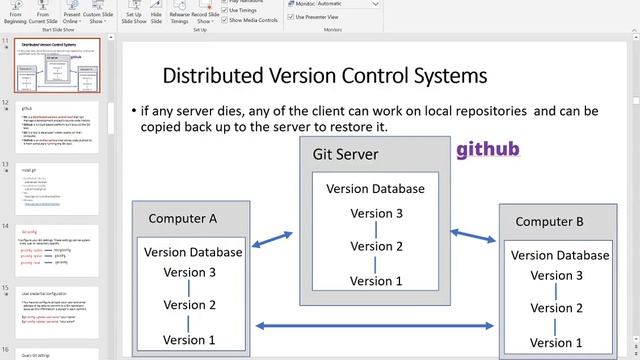640x360 pixels.
Task: Open Record Slide Show options
Action: (x=205, y=13)
